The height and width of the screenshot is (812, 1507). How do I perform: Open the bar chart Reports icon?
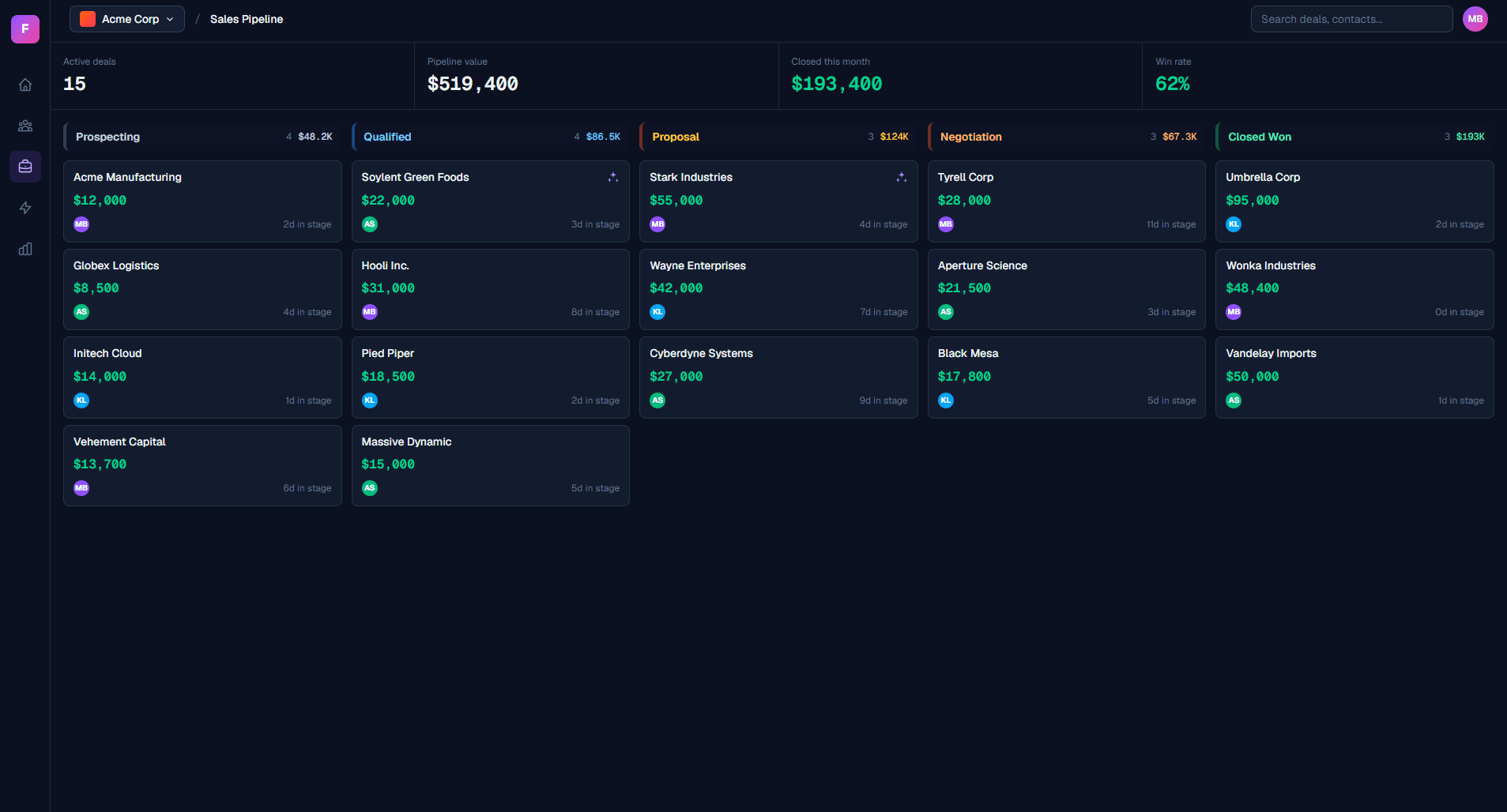coord(25,249)
